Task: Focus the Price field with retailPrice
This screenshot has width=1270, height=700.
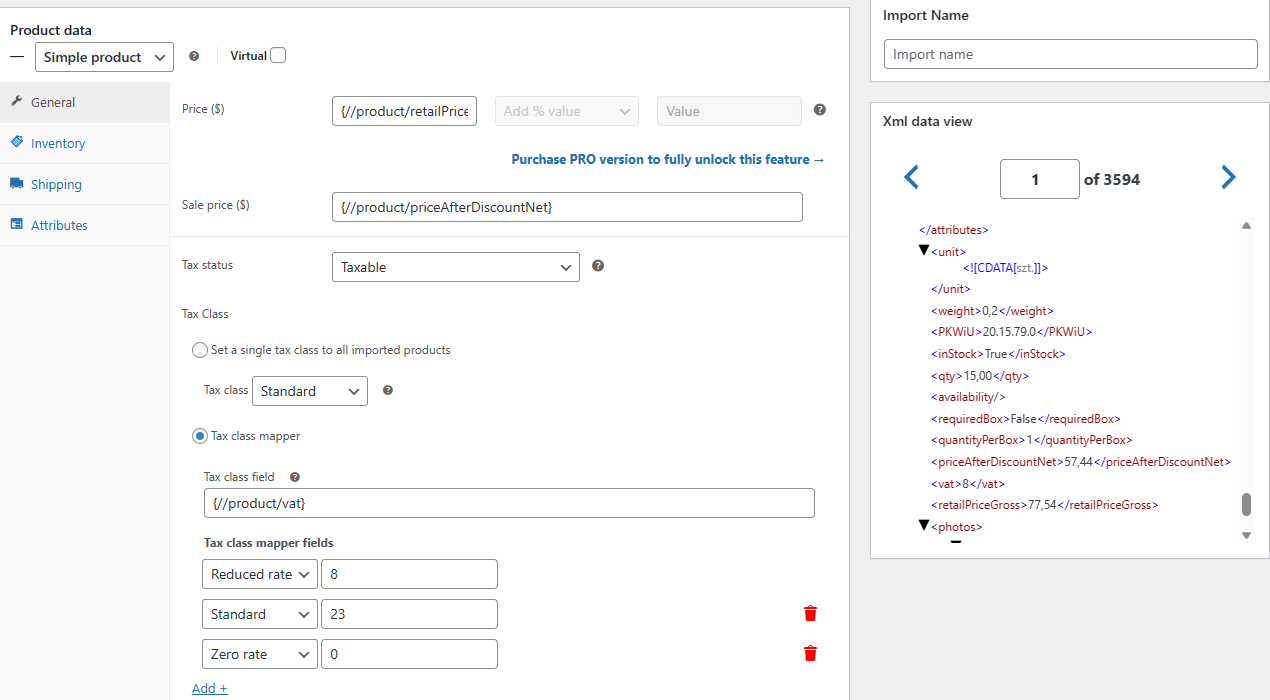Action: click(x=404, y=111)
